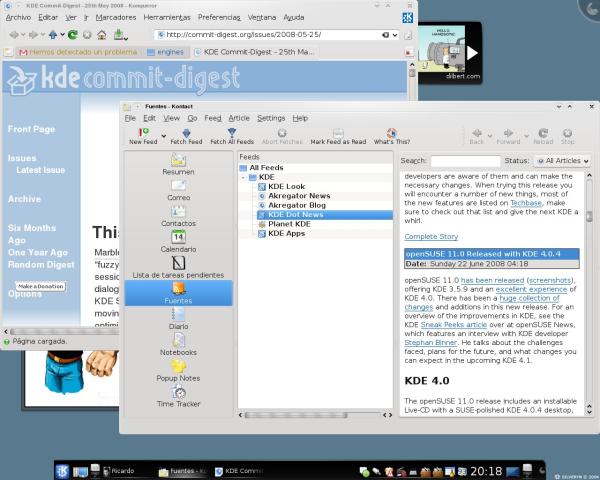This screenshot has height=480, width=600.
Task: Select the Akregator News feed
Action: click(x=299, y=196)
